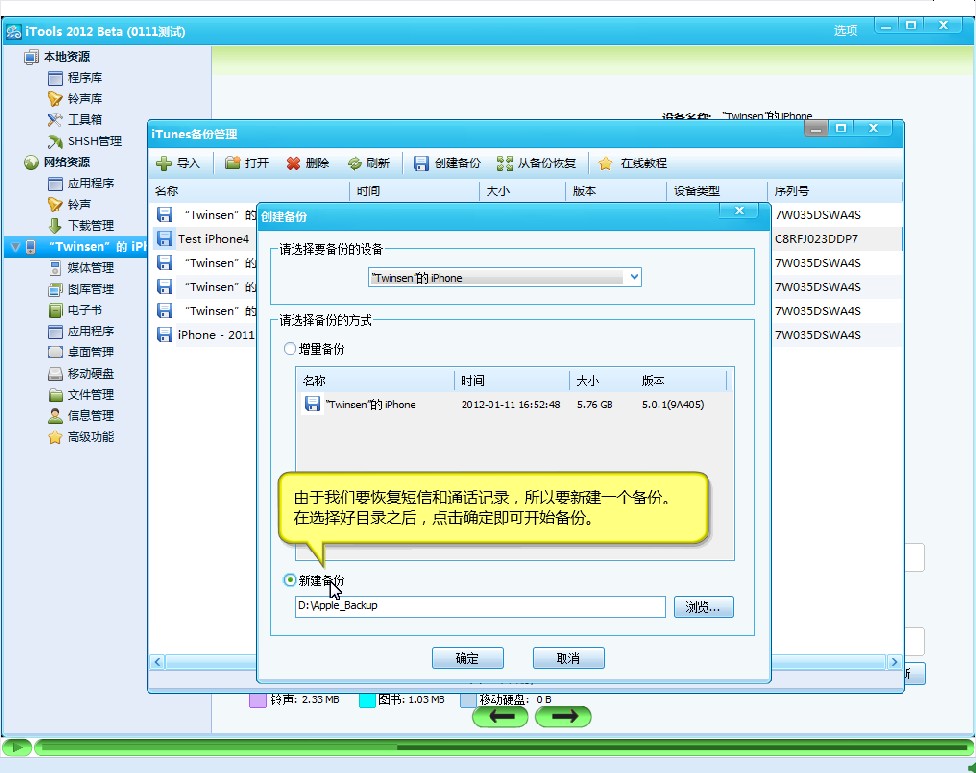The height and width of the screenshot is (773, 976).
Task: Close the 创建备份 dialog
Action: 739,210
